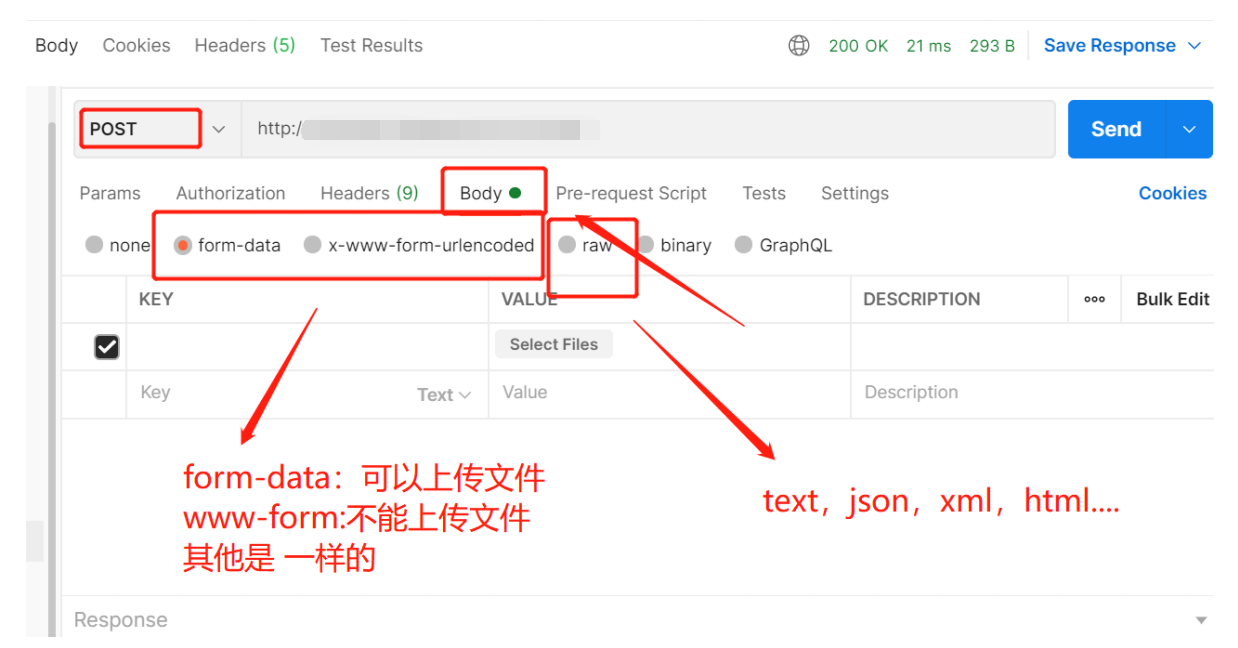The image size is (1238, 648).
Task: Switch to the Authorization tab
Action: (230, 193)
